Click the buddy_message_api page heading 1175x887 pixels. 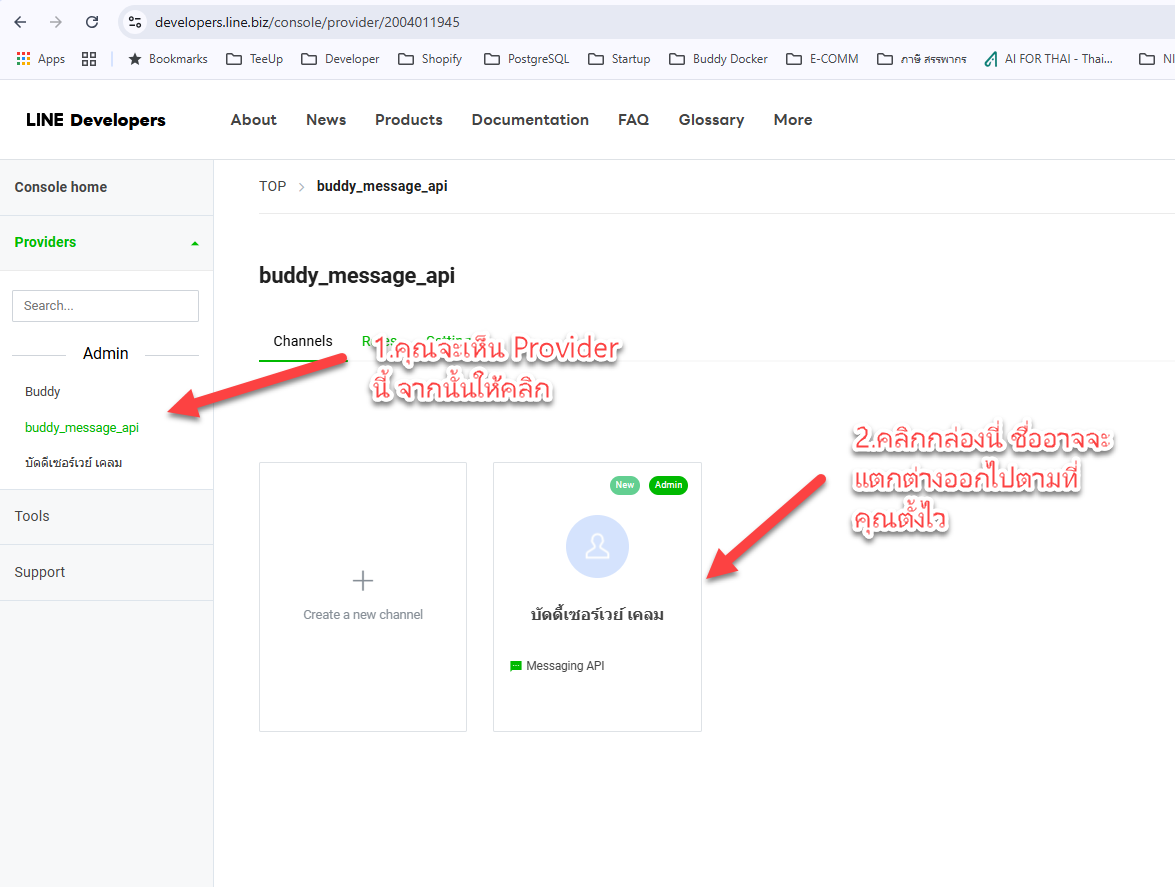[357, 276]
